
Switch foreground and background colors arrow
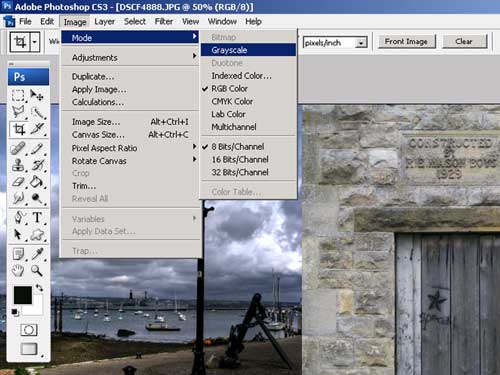39,288
